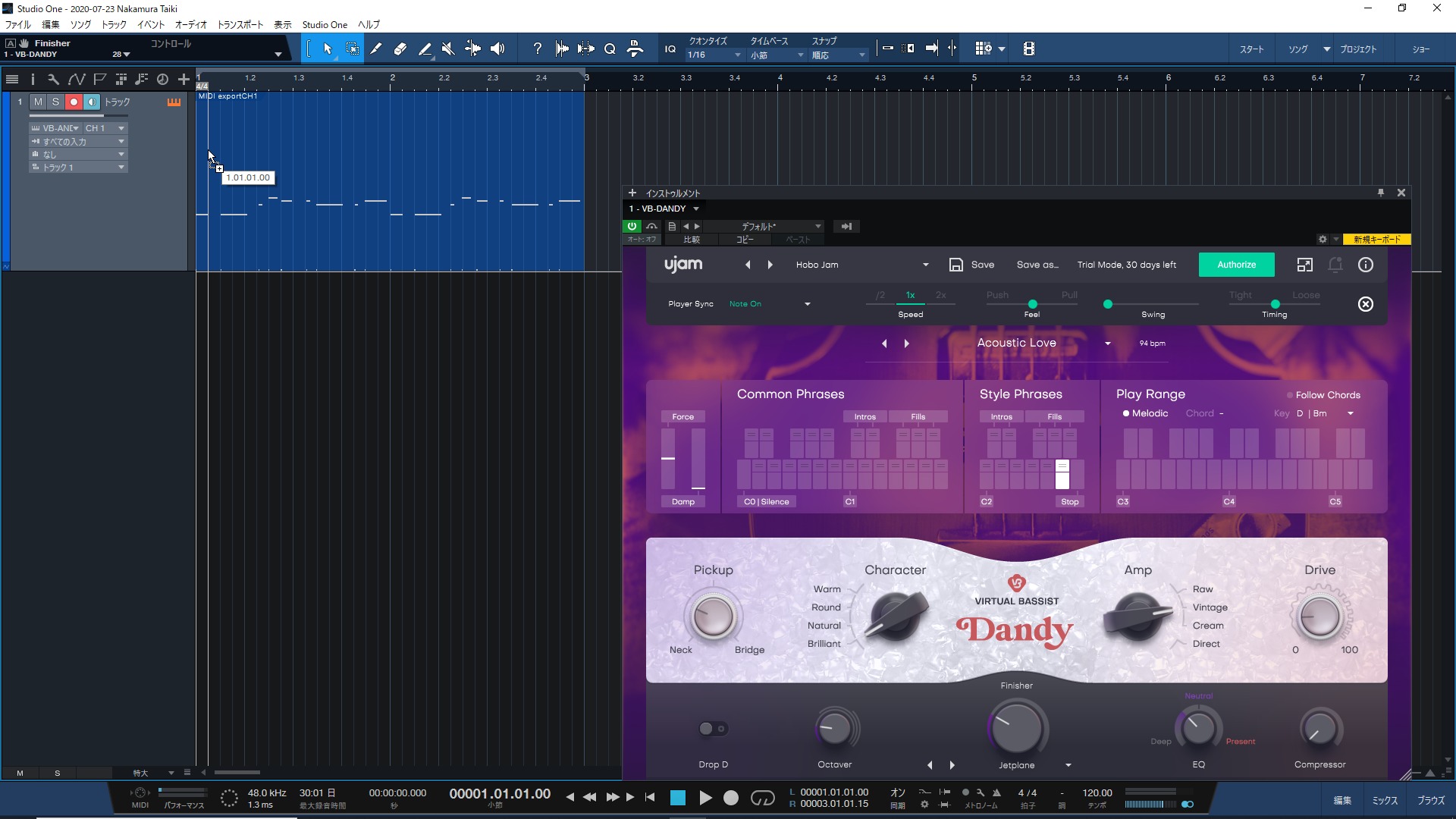Adjust the Pickup knob
The image size is (1456, 819).
tap(714, 617)
